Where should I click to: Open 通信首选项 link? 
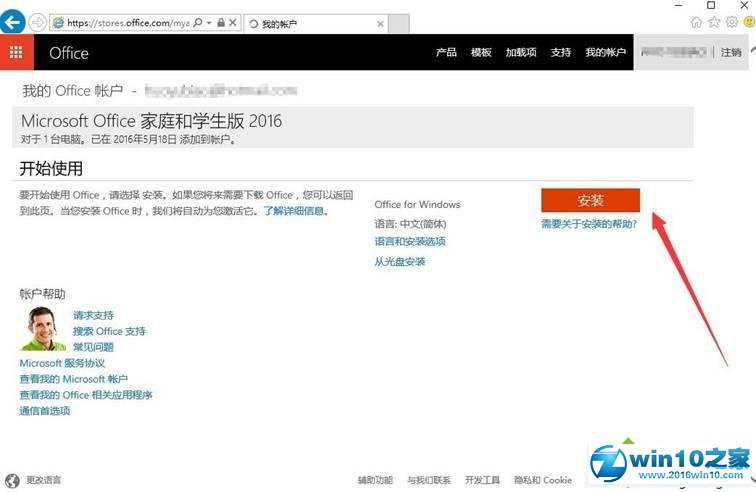point(45,411)
